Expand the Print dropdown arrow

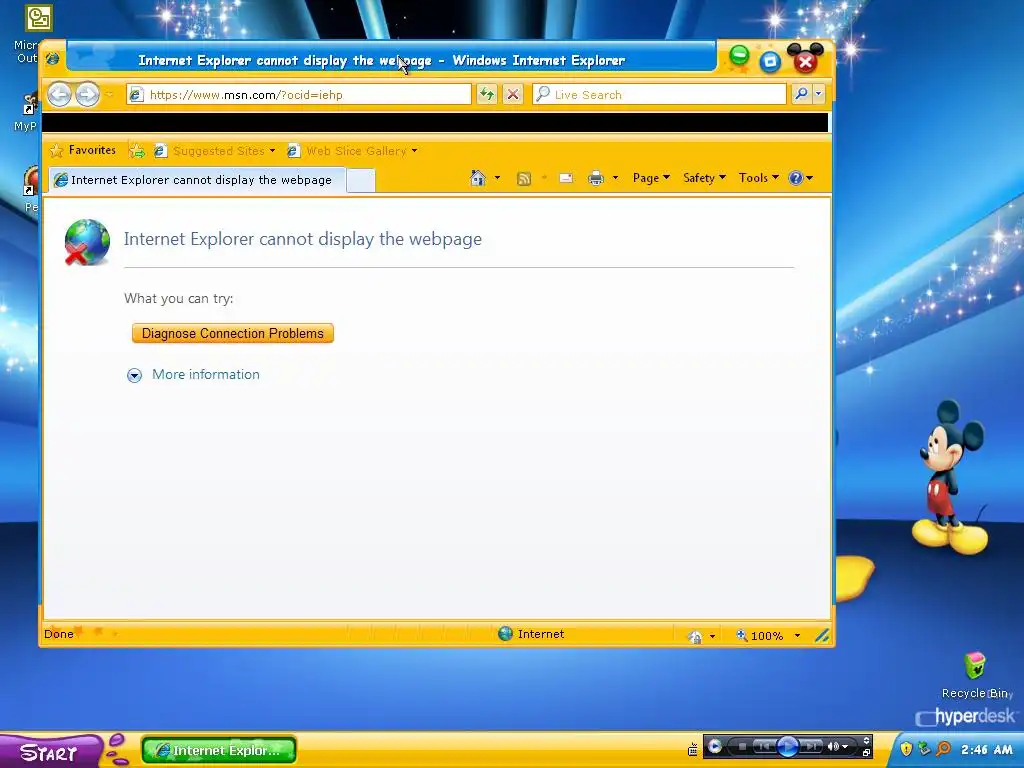point(615,178)
